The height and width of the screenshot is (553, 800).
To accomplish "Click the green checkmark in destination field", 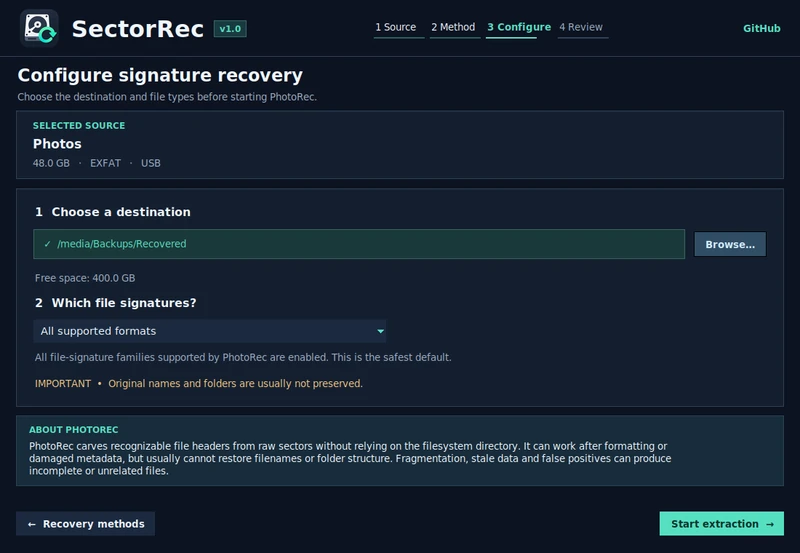I will click(47, 244).
